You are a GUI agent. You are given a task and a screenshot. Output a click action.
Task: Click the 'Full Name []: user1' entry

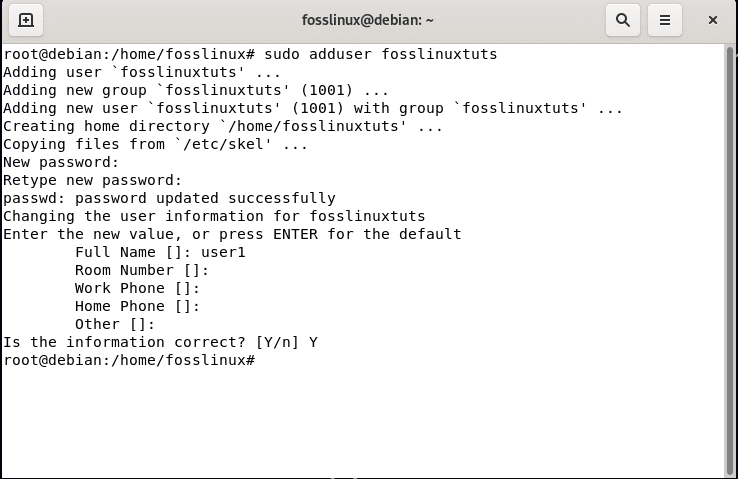coord(160,252)
